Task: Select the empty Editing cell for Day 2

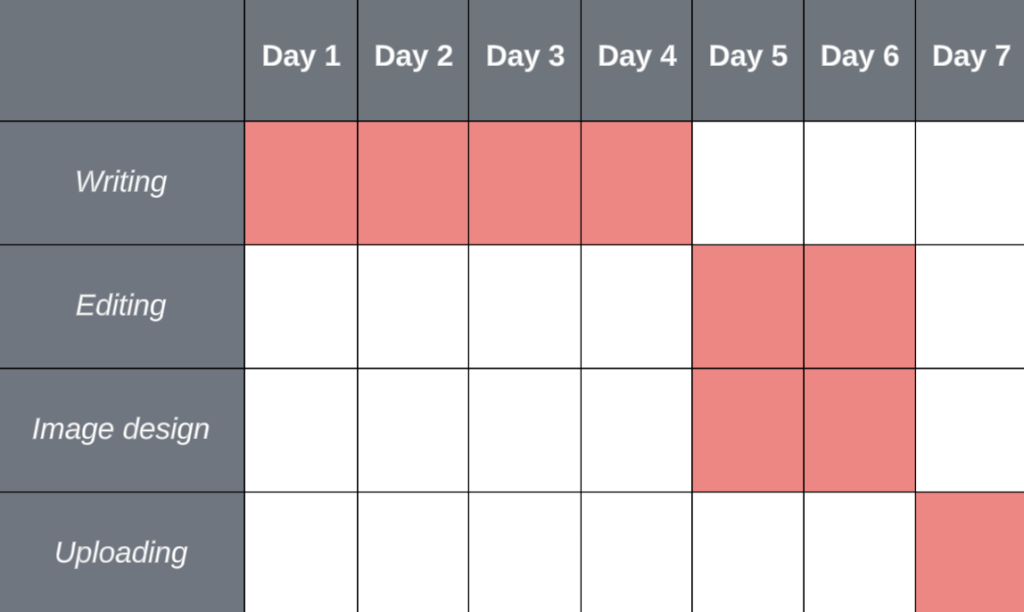Action: tap(413, 306)
